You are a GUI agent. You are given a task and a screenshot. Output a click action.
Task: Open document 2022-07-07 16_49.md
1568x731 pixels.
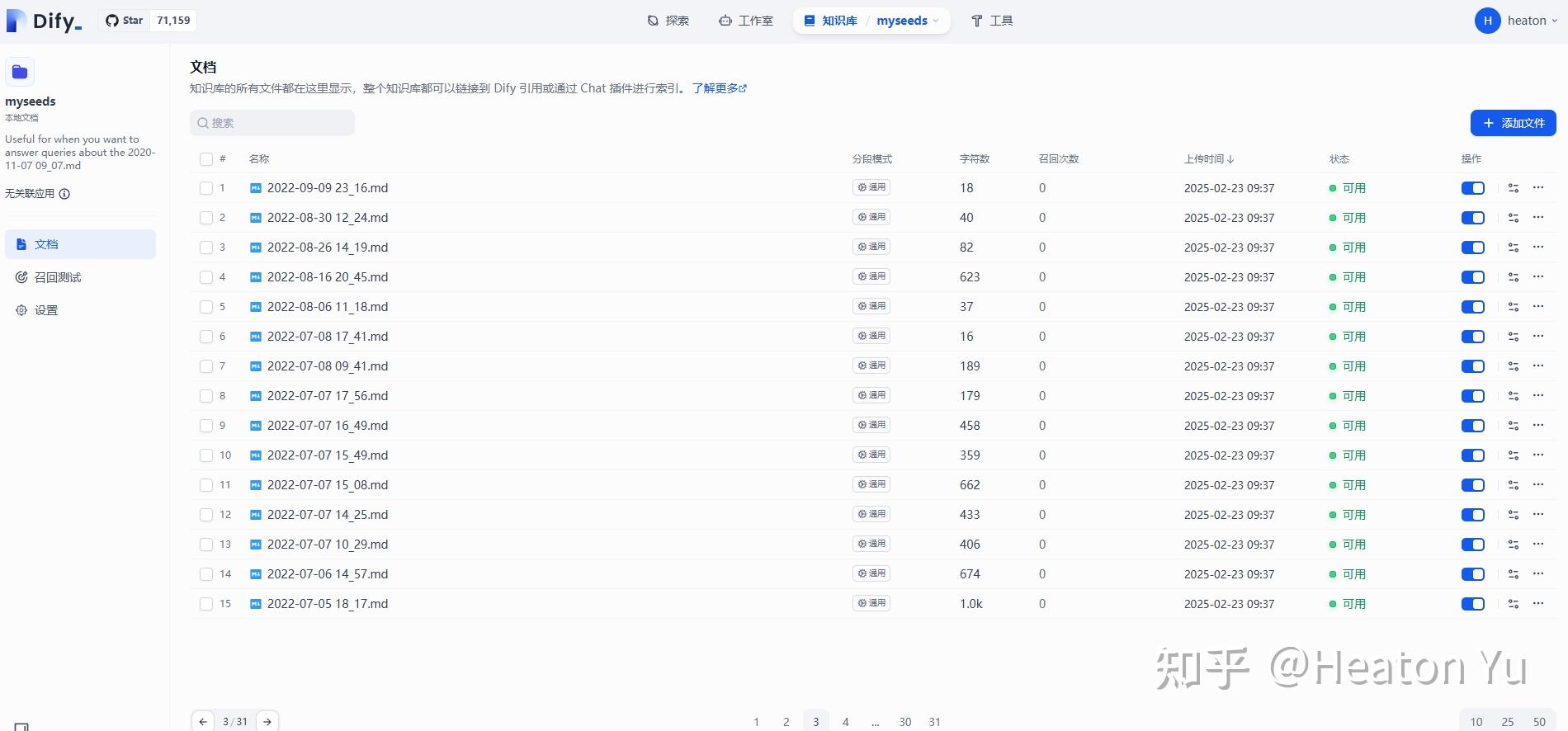[328, 426]
